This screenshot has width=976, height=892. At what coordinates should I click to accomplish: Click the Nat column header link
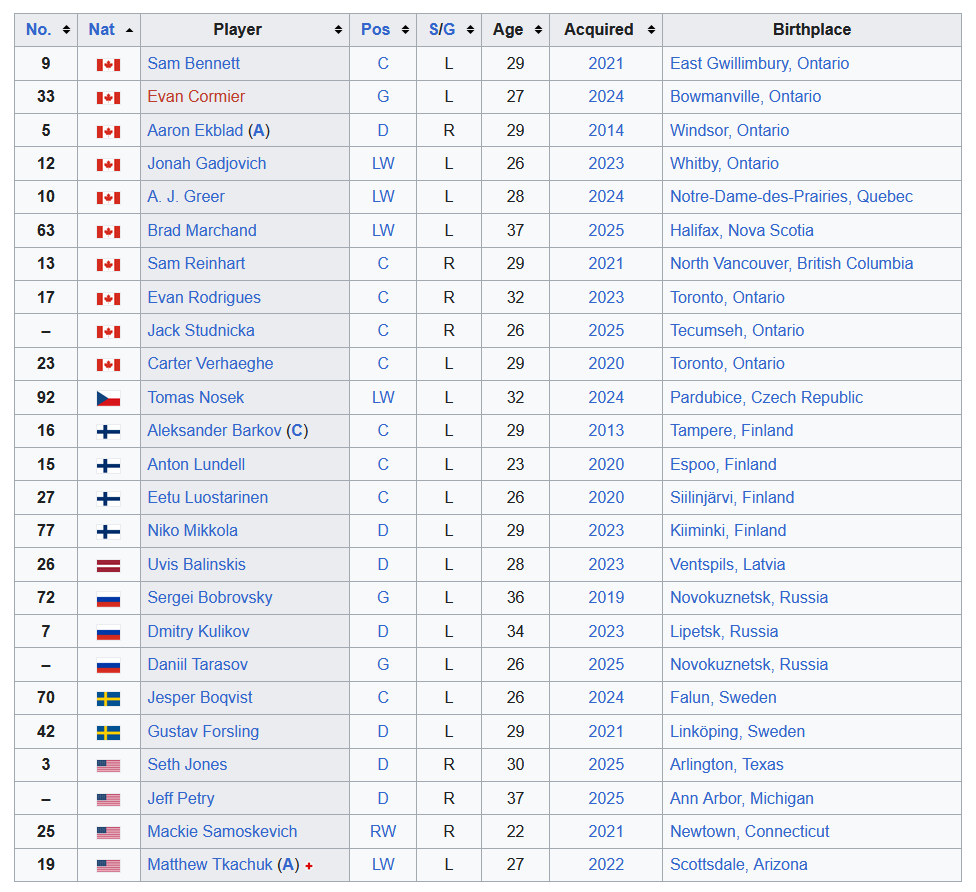click(x=101, y=29)
